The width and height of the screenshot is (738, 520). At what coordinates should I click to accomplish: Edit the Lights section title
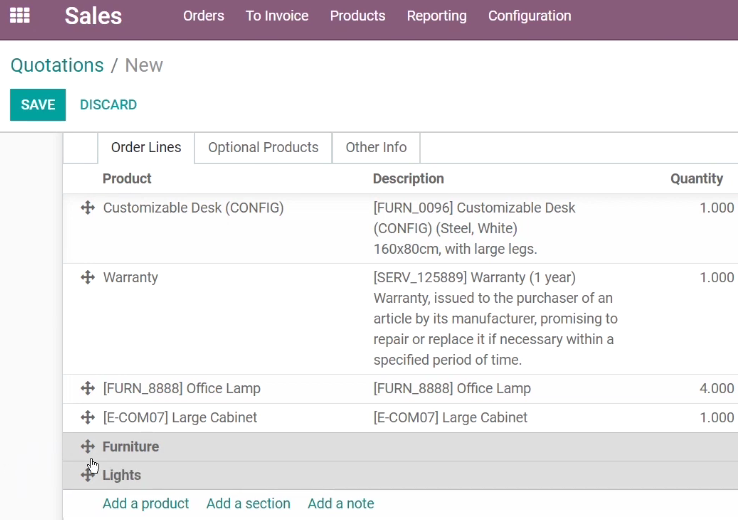point(121,475)
